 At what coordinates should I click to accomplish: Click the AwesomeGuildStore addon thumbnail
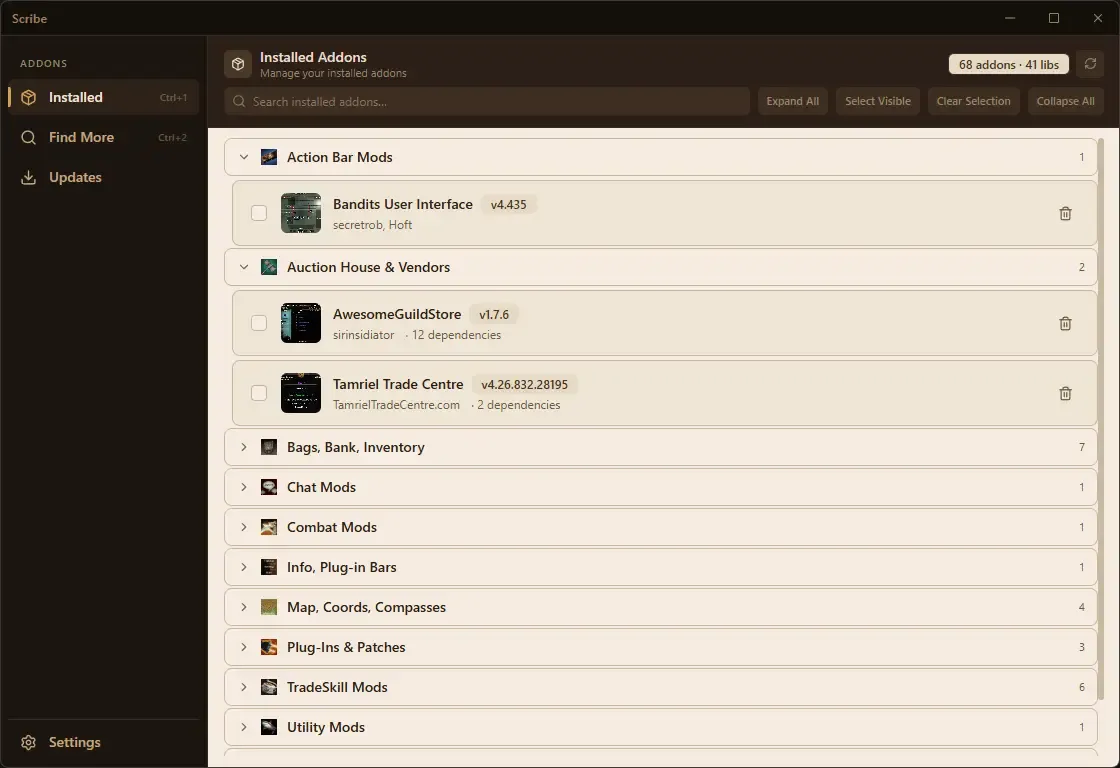(301, 323)
